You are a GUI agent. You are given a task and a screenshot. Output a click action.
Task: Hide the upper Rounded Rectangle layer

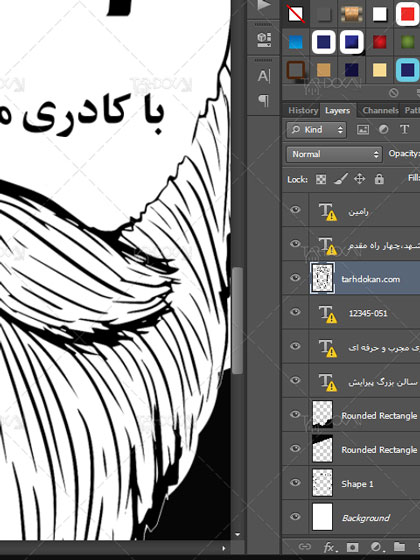point(295,414)
